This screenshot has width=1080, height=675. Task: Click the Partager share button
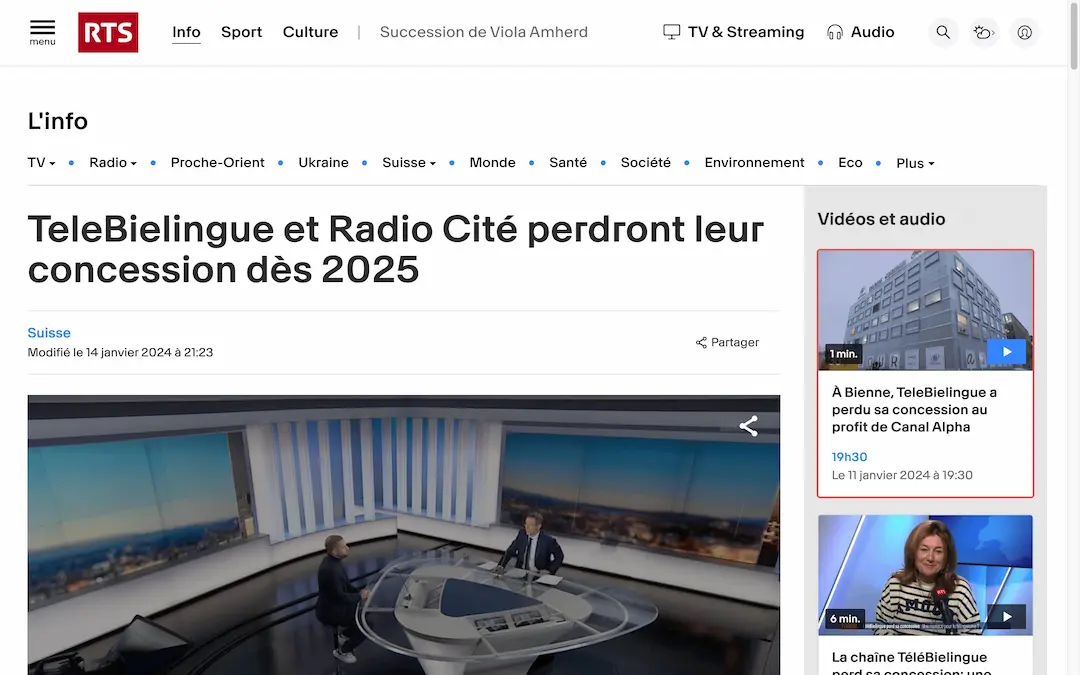727,342
